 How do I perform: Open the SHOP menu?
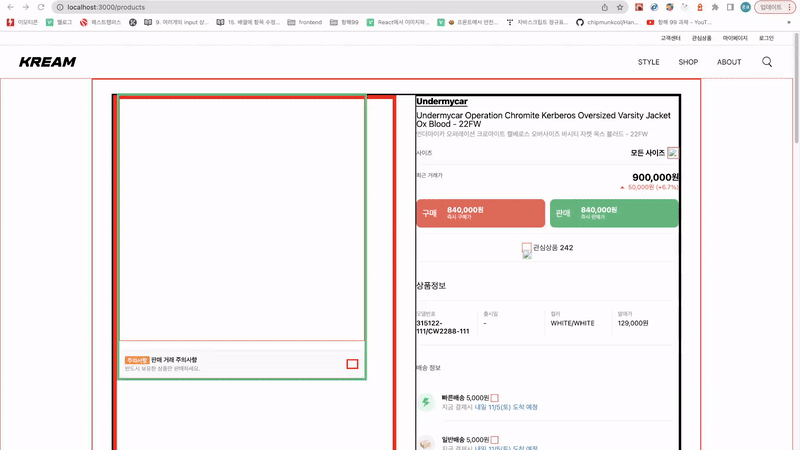coord(688,62)
